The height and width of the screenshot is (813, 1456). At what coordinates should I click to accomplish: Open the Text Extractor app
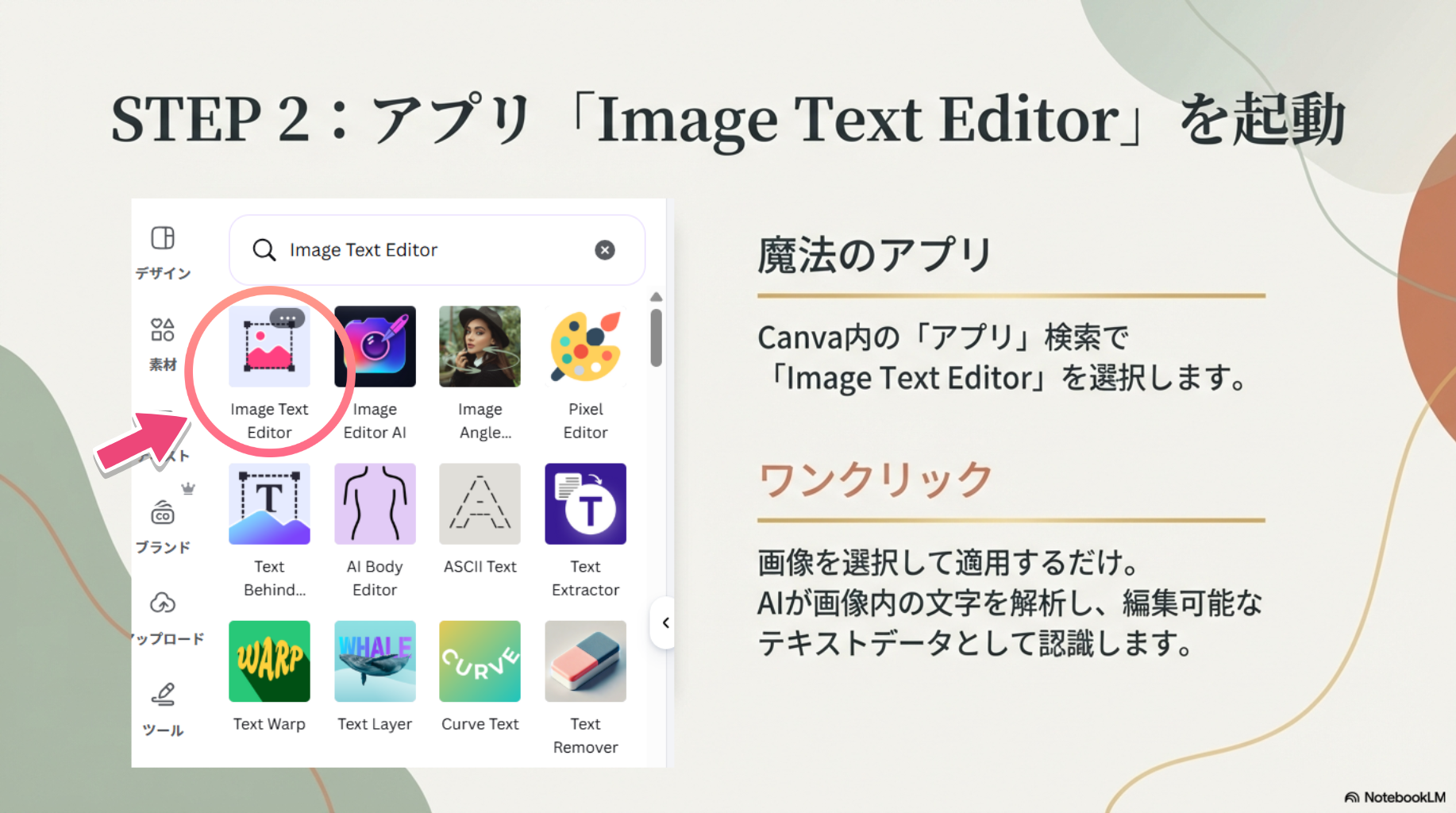pyautogui.click(x=585, y=504)
